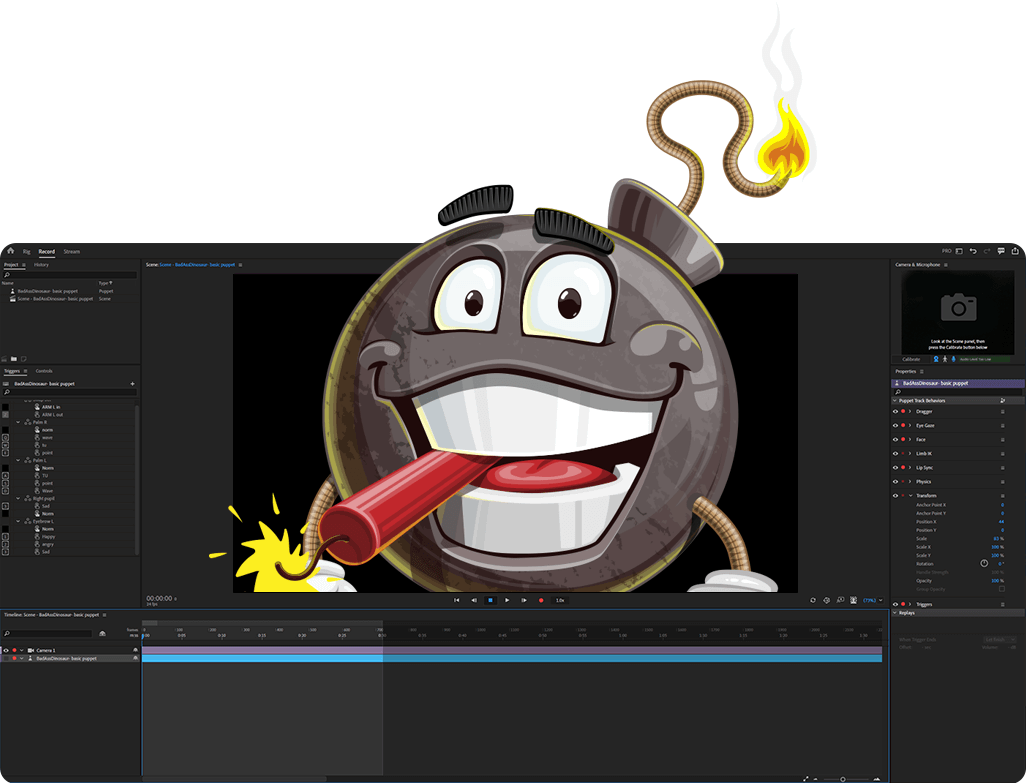The height and width of the screenshot is (783, 1026).
Task: Open the Controls tab
Action: click(44, 371)
